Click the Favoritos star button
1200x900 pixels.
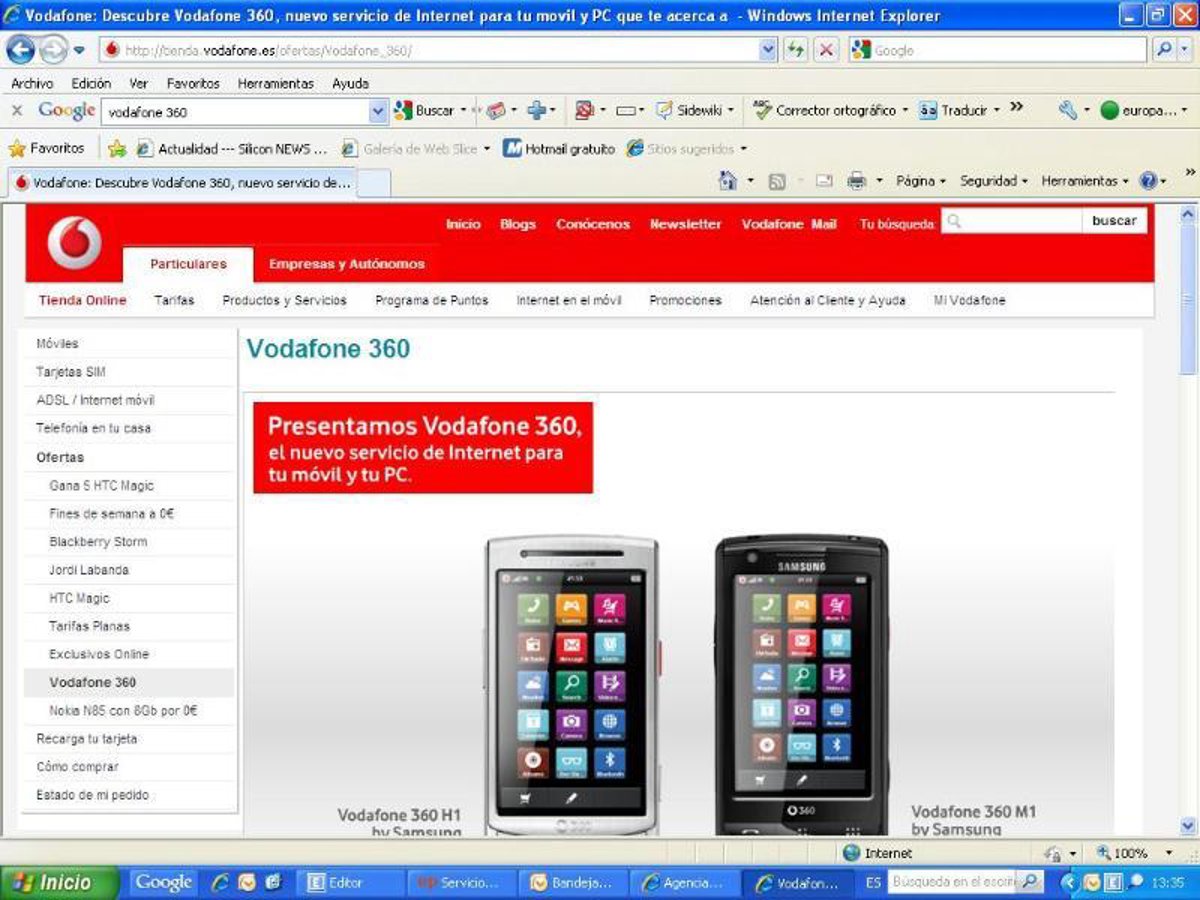(x=46, y=148)
